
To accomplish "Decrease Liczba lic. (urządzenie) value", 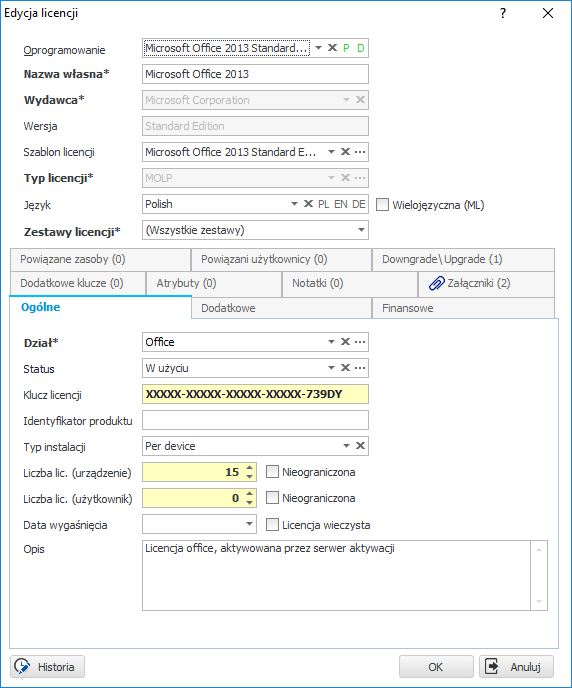I will (249, 477).
